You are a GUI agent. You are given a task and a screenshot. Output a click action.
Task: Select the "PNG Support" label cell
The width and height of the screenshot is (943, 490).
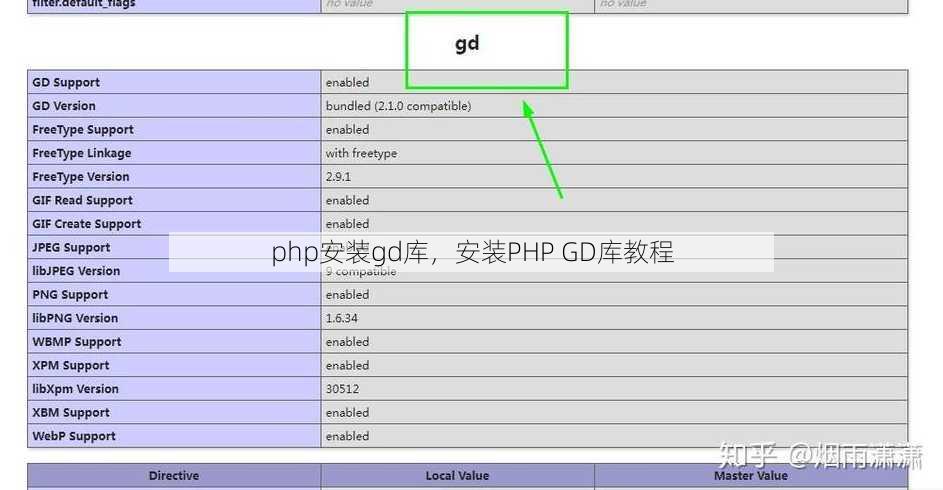pyautogui.click(x=174, y=295)
